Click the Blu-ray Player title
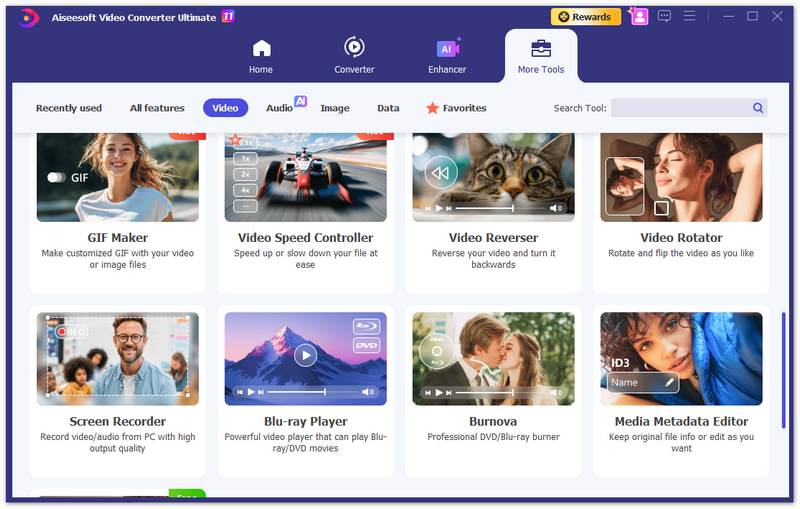Screen dimensions: 800x509 coord(306,421)
